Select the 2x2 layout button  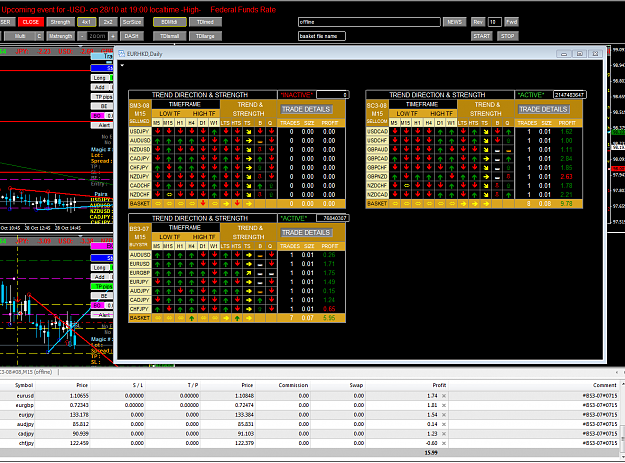tap(108, 22)
